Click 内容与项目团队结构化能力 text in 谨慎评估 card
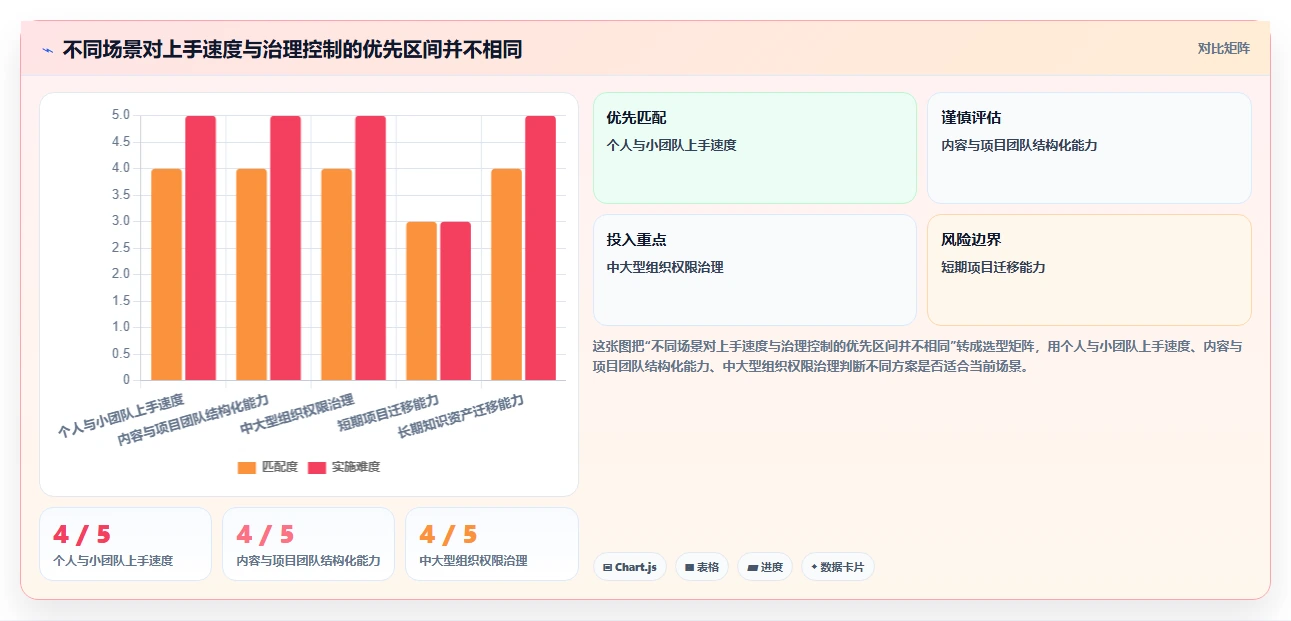 [x=1019, y=145]
